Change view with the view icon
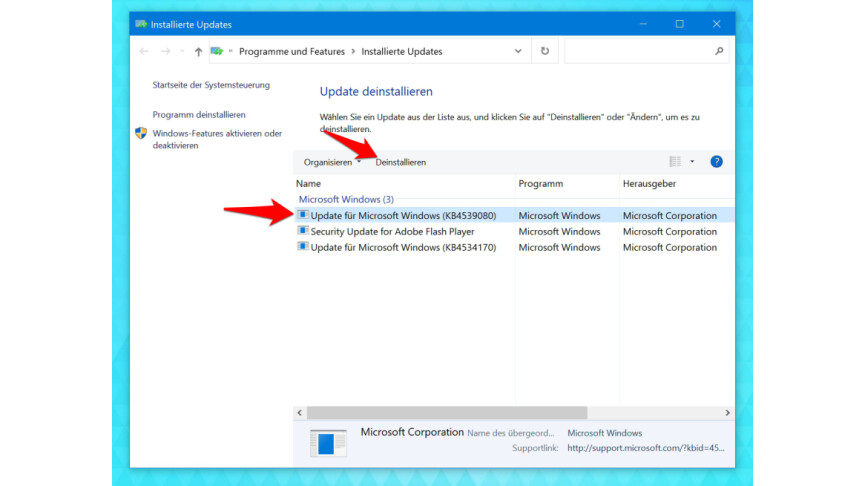The image size is (864, 486). coord(675,161)
